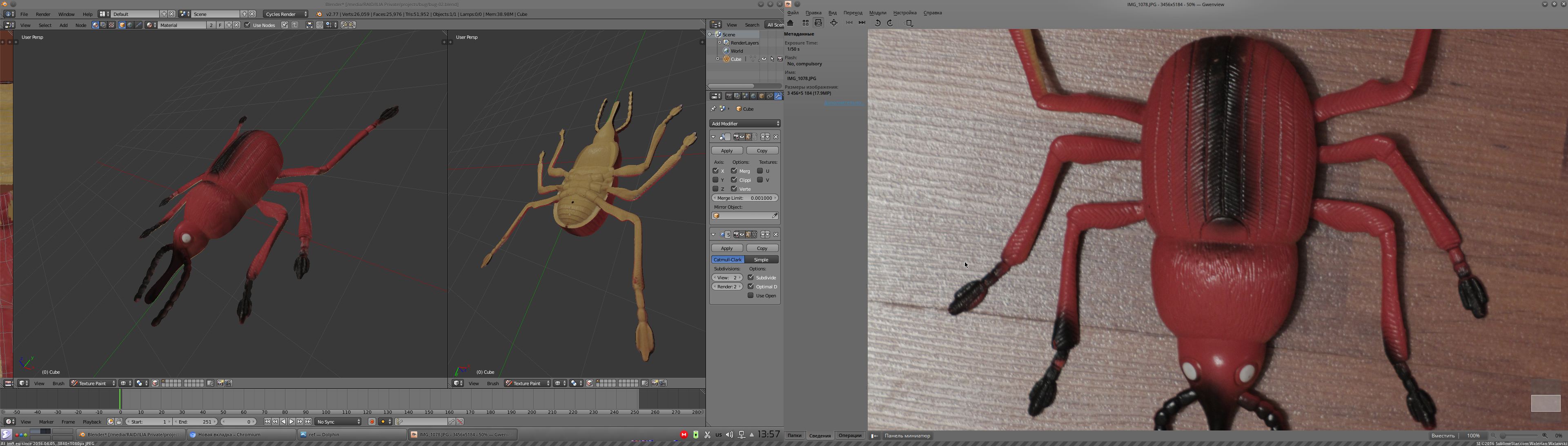The height and width of the screenshot is (446, 1568).
Task: Open Gwenview Файл menu
Action: tap(793, 13)
